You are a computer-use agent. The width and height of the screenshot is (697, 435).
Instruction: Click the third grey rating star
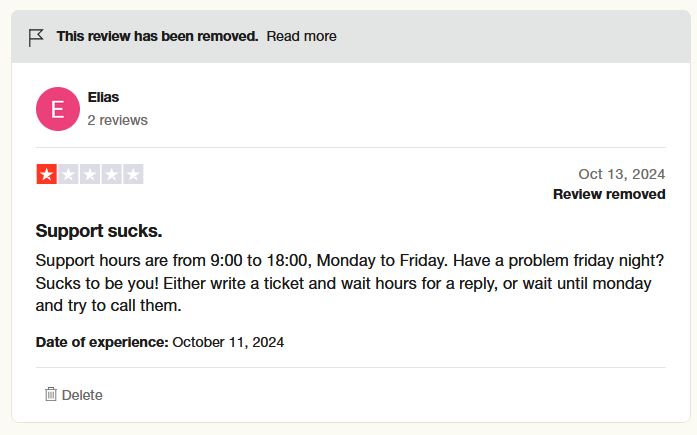click(90, 174)
